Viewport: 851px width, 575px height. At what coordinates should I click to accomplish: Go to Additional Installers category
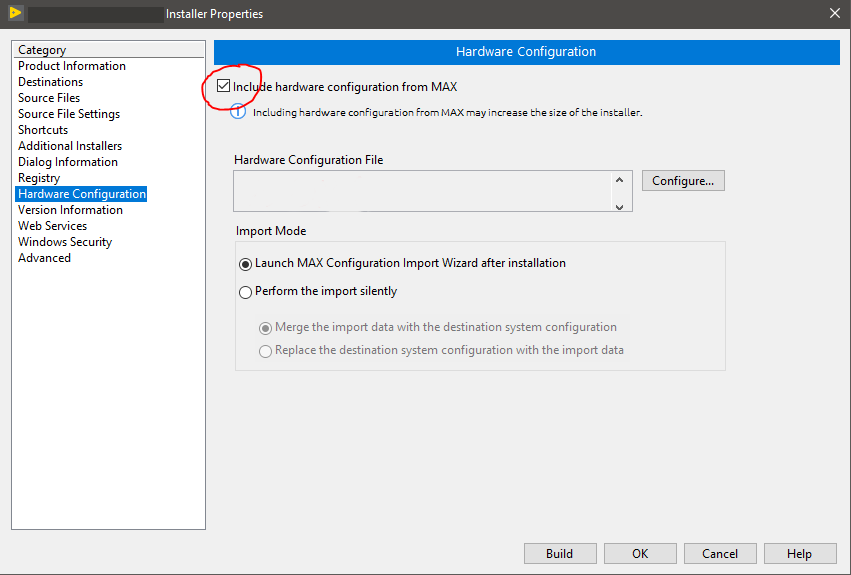click(x=70, y=146)
